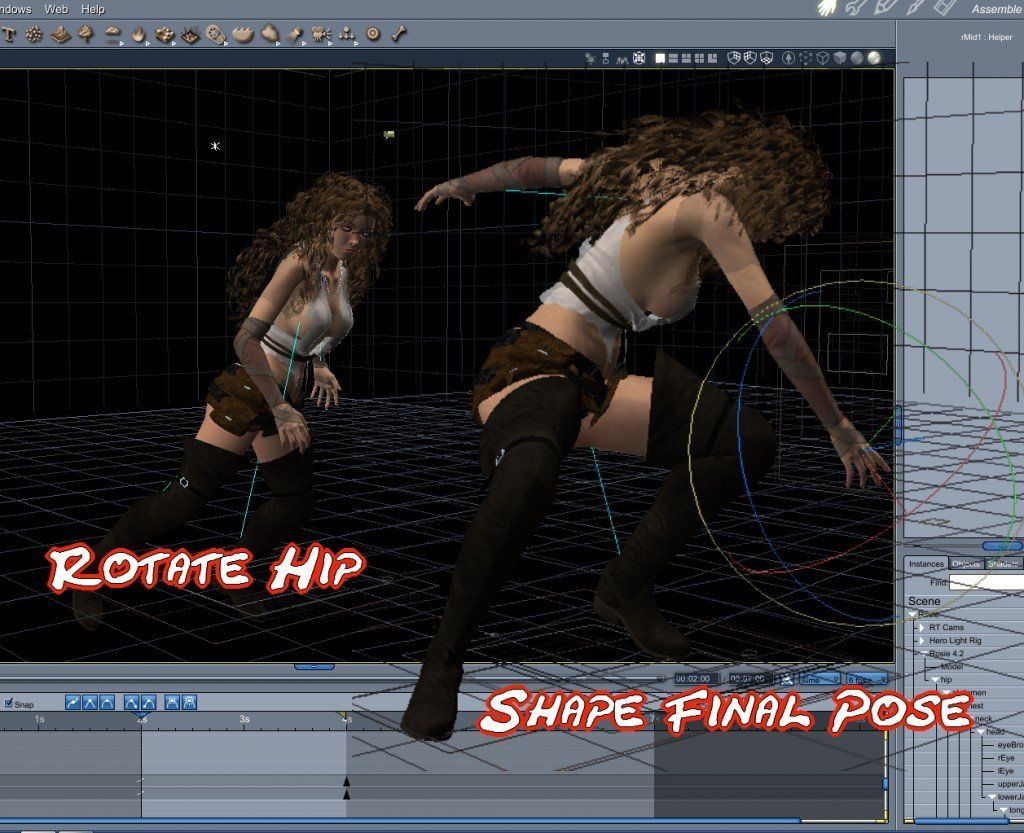This screenshot has height=833, width=1024.
Task: Click the current time field 00:02:00
Action: [x=696, y=679]
